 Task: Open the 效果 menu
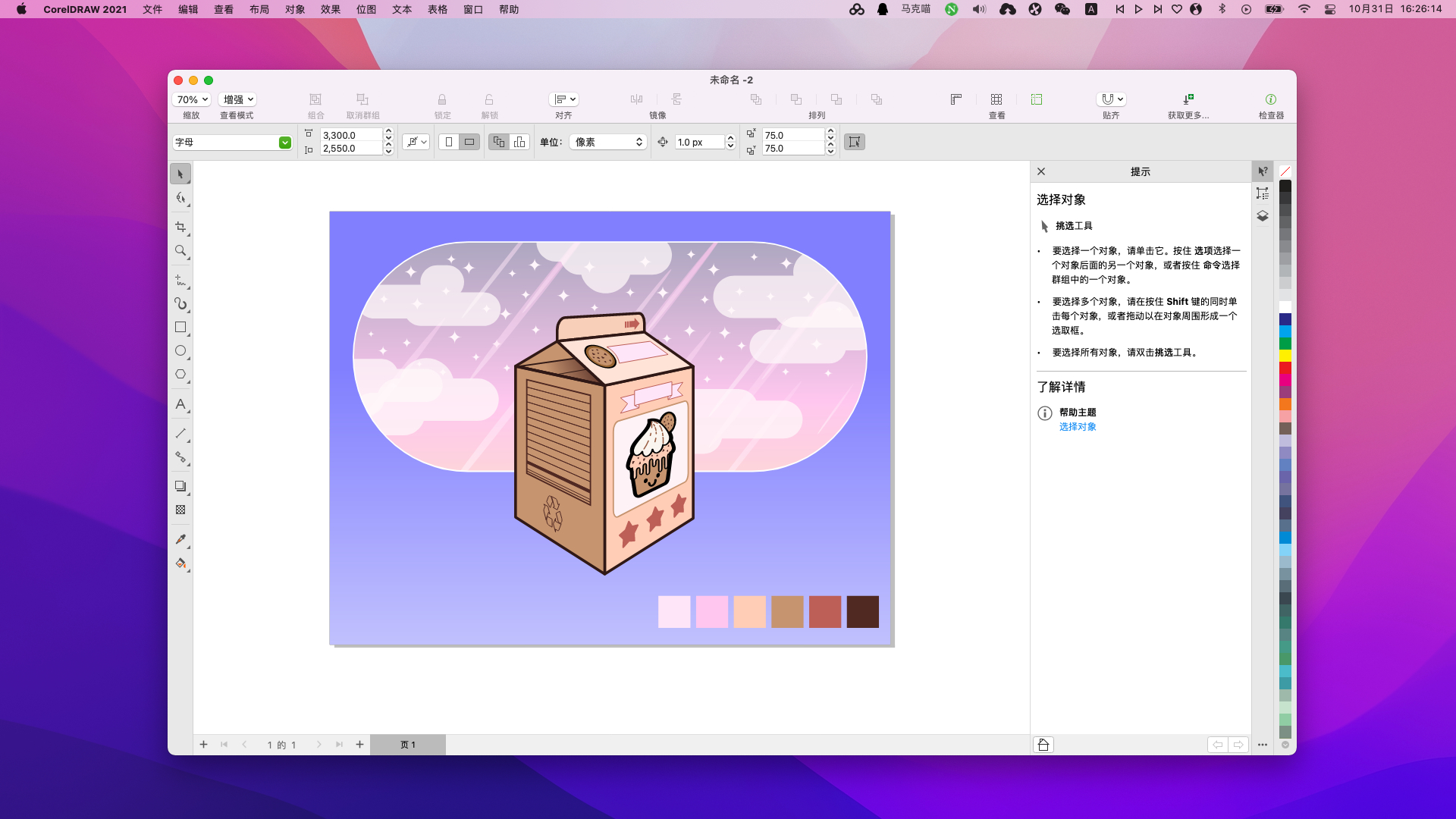[331, 9]
